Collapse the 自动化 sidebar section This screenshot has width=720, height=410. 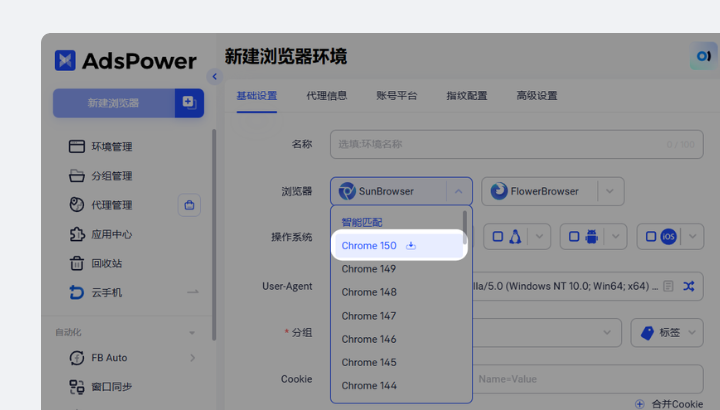click(192, 332)
